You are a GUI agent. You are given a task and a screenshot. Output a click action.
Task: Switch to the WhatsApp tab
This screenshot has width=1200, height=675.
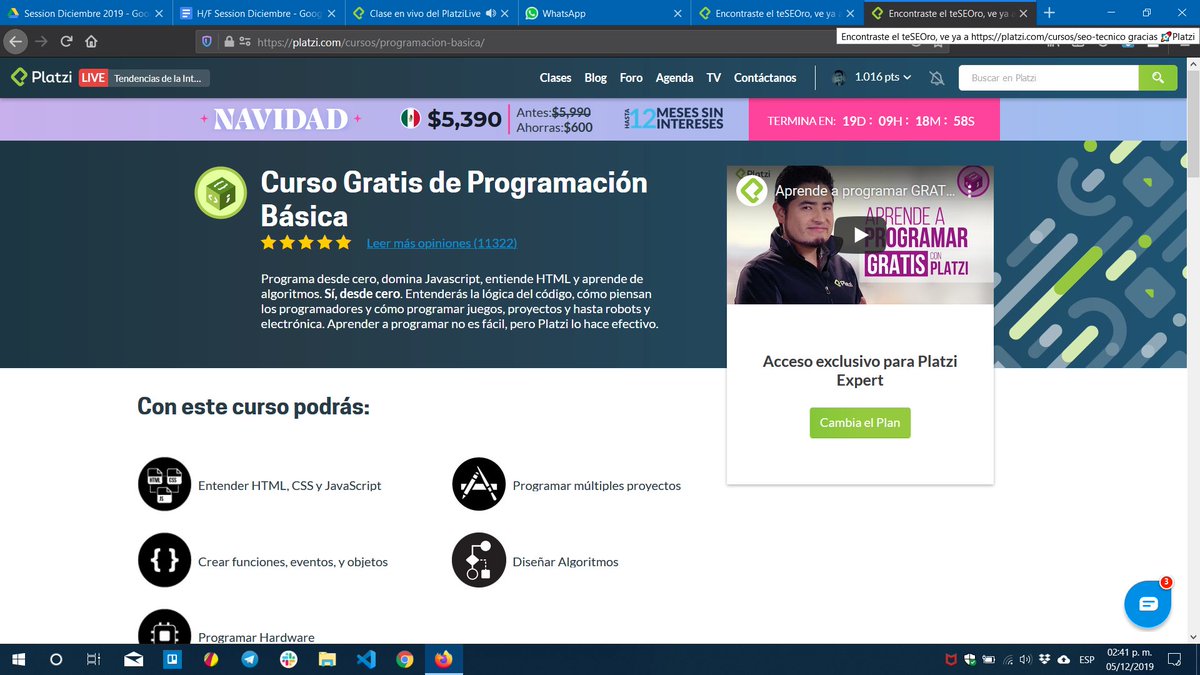tap(603, 13)
